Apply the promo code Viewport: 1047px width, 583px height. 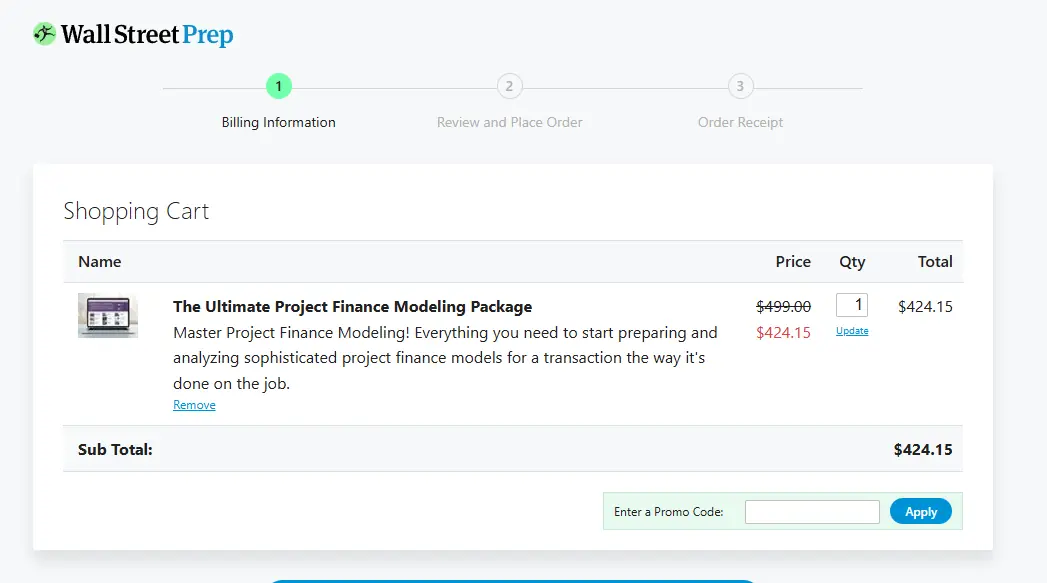[x=920, y=512]
